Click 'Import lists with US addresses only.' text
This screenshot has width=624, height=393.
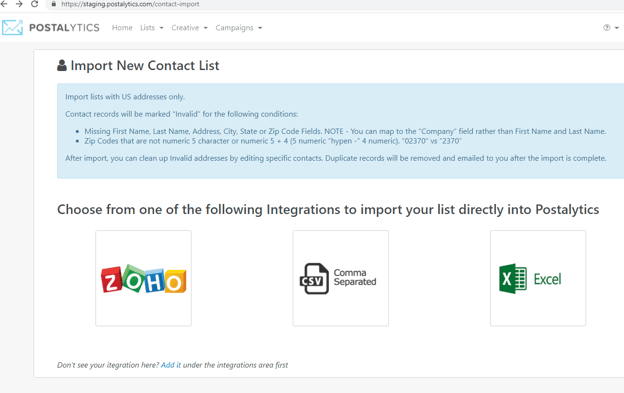[125, 97]
